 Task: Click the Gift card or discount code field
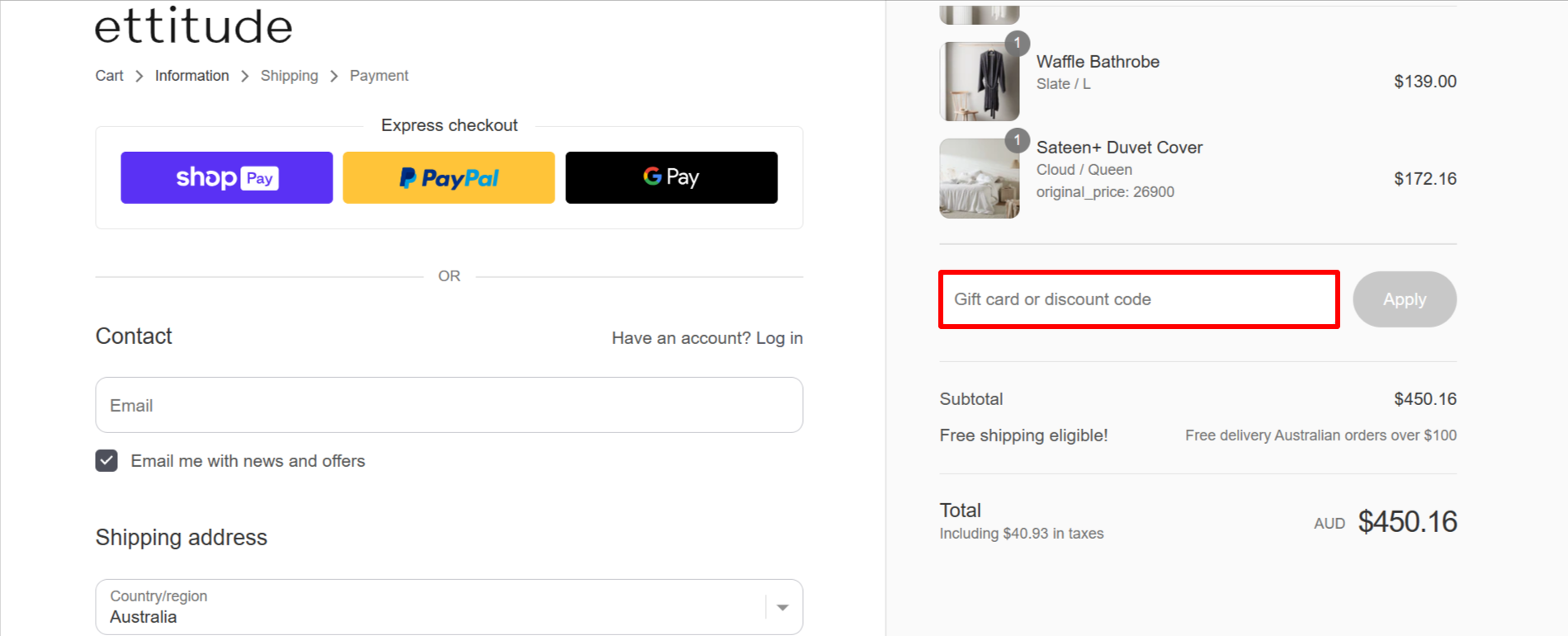(1139, 299)
